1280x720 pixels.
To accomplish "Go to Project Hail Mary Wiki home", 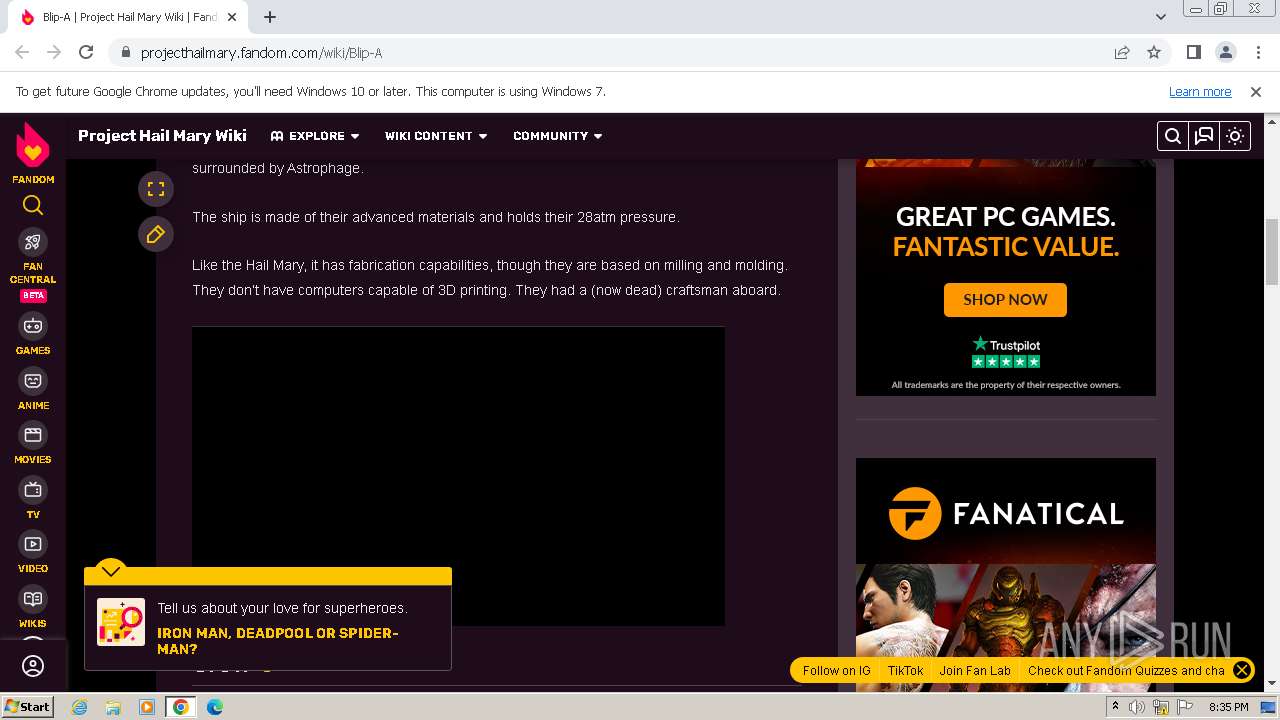I will pyautogui.click(x=162, y=136).
